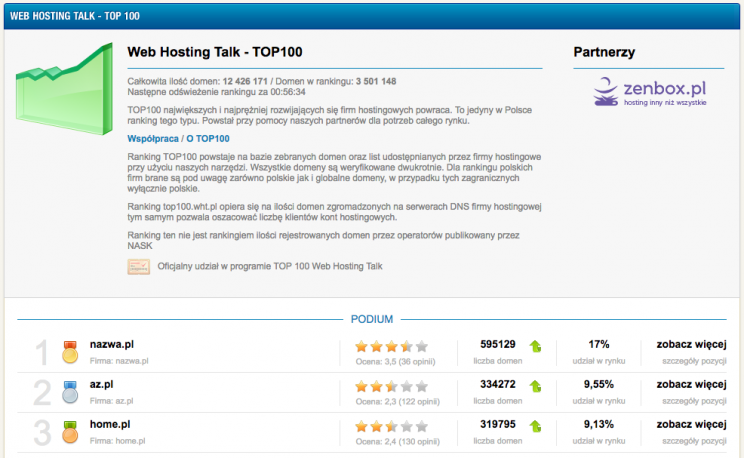Click market share 9,13%

point(599,424)
